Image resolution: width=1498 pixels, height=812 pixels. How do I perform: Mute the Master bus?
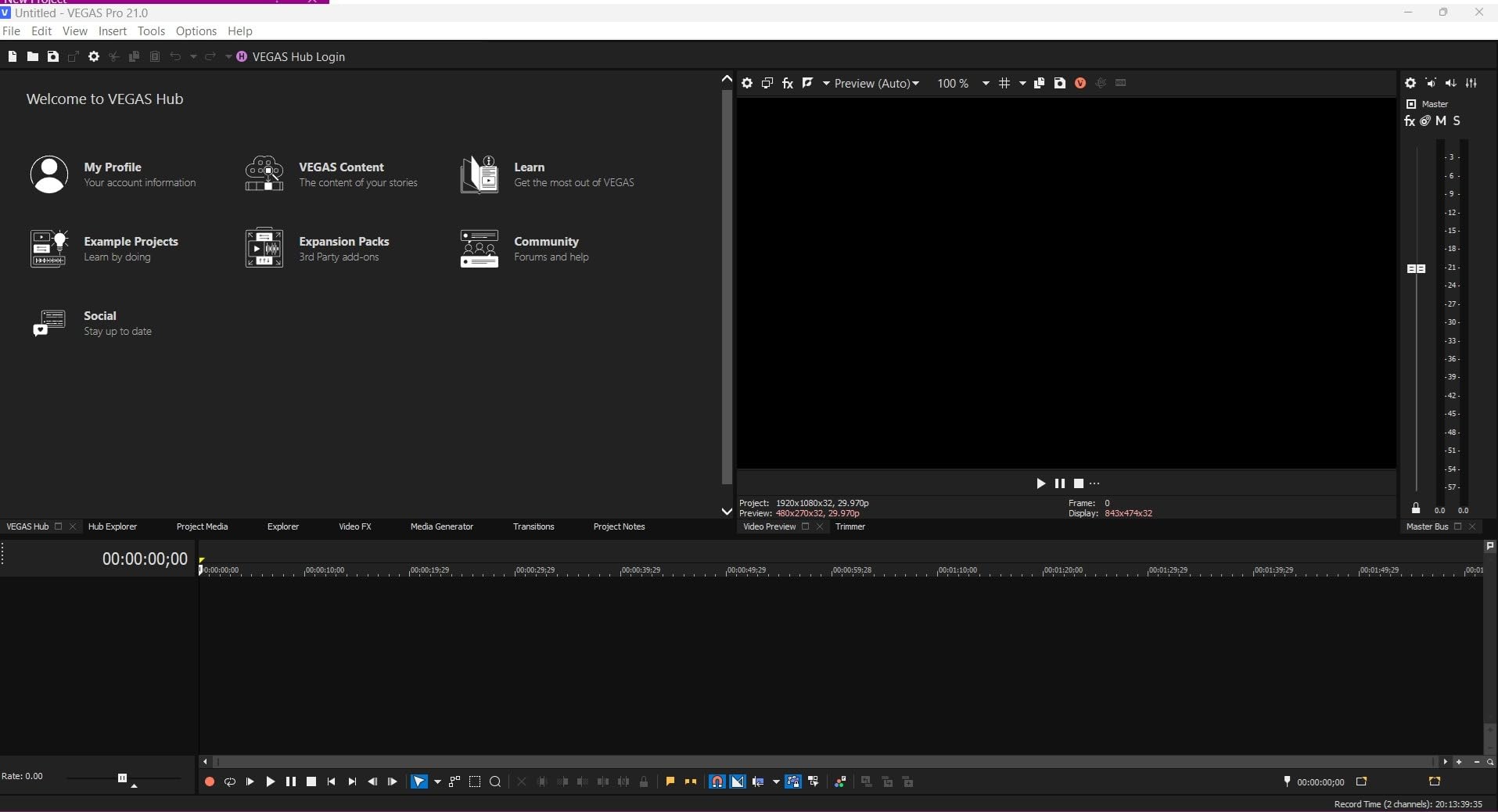pos(1441,121)
